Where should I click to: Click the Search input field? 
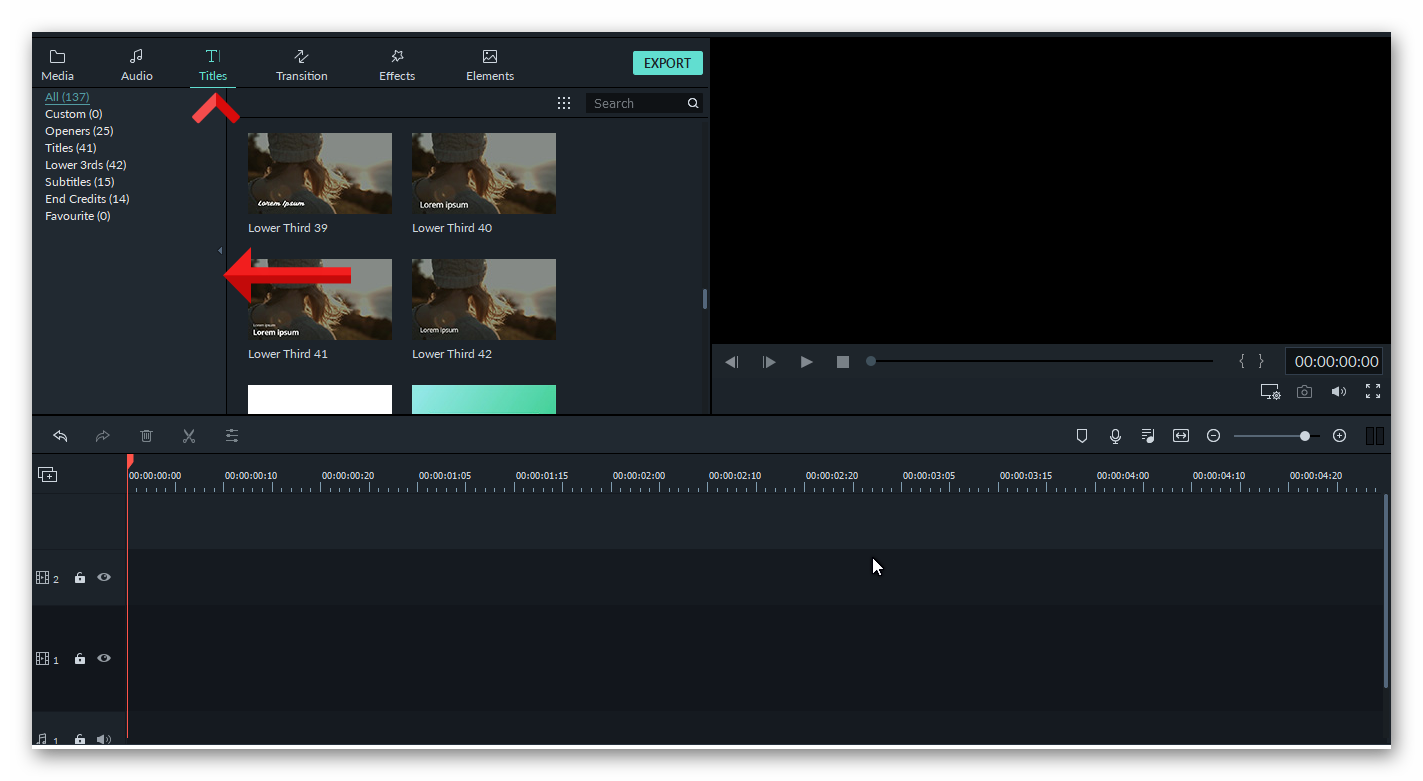pyautogui.click(x=638, y=103)
